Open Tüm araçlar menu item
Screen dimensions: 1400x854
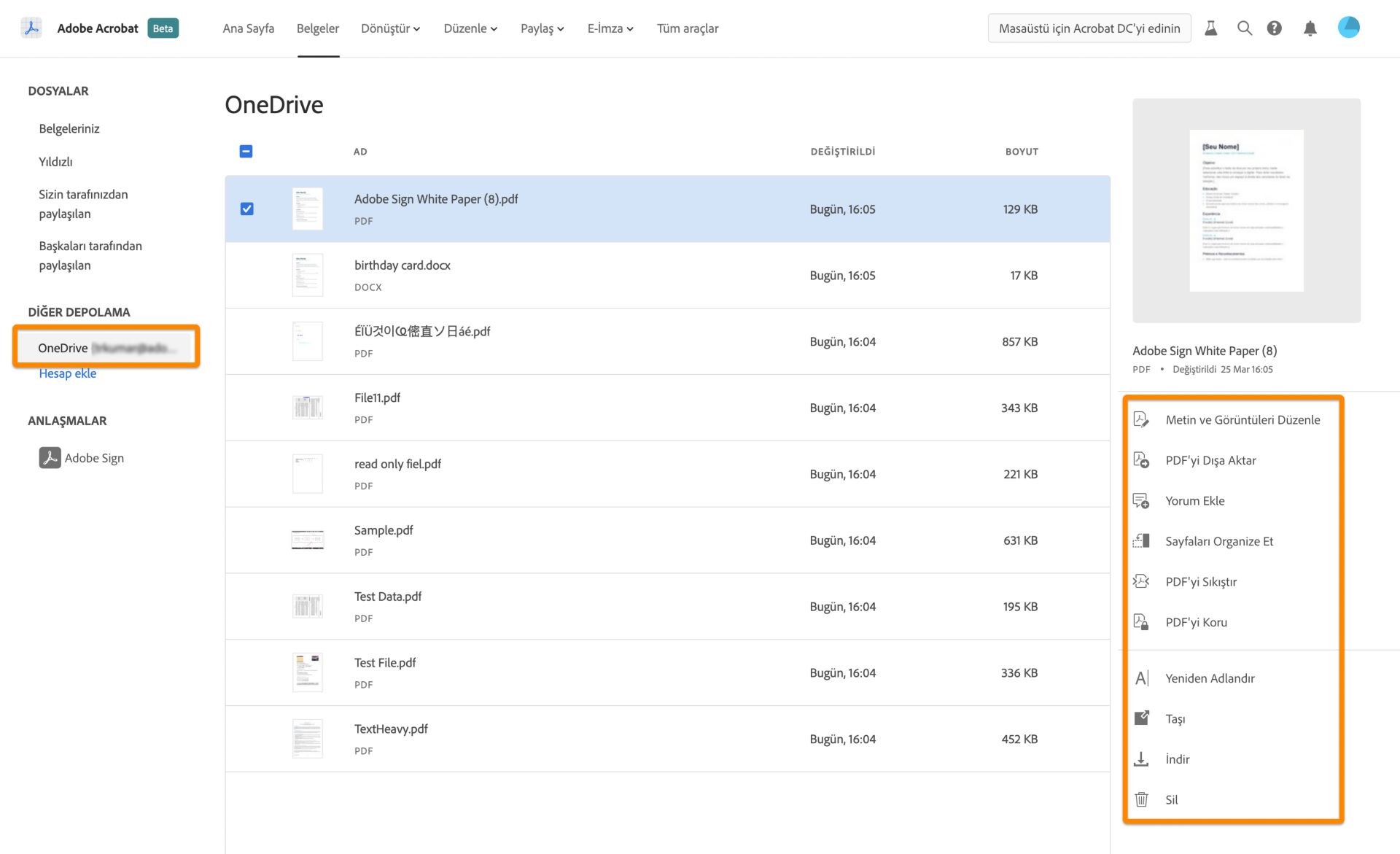[688, 28]
